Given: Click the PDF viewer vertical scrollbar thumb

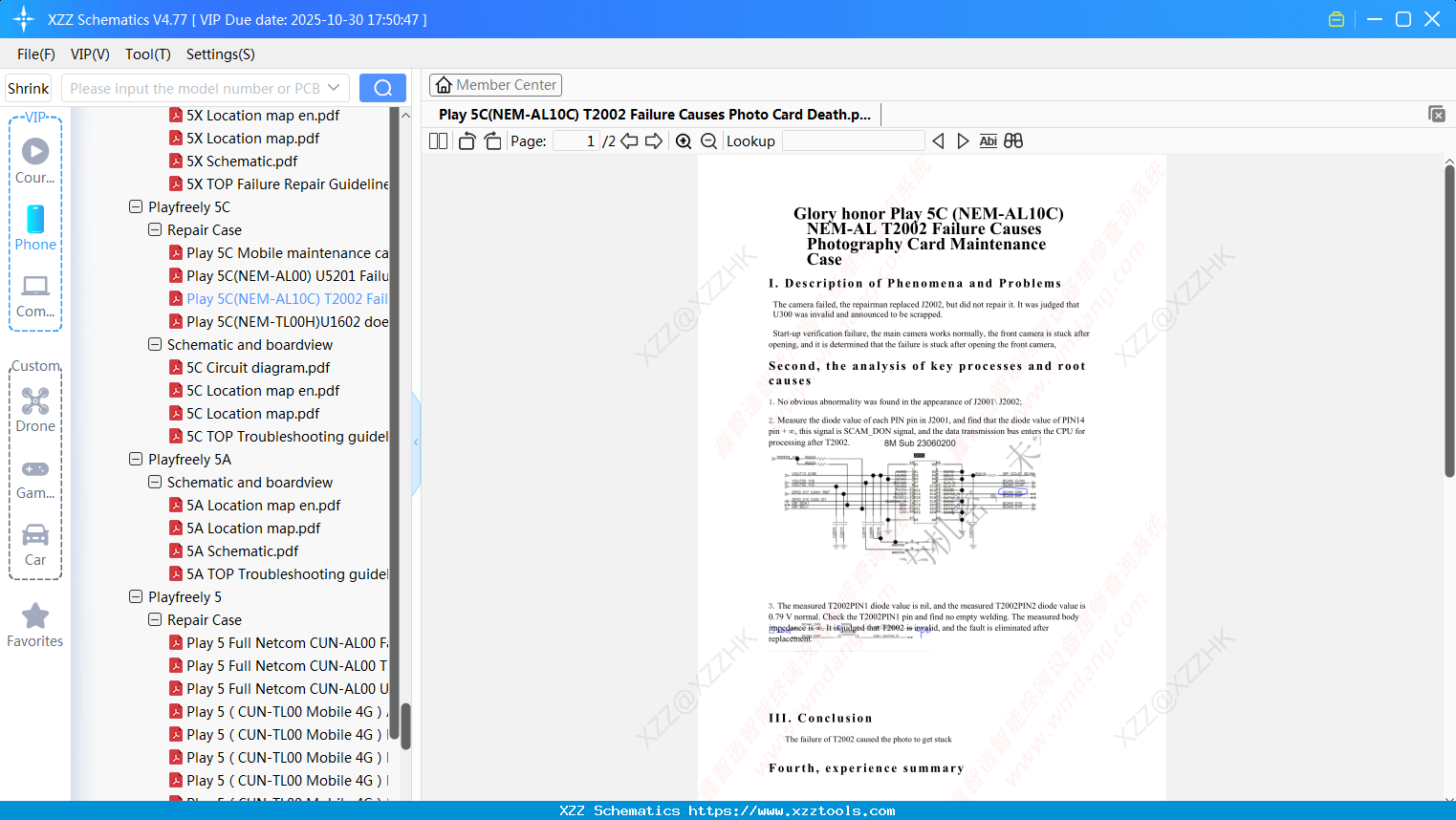Looking at the screenshot, I should pyautogui.click(x=1449, y=321).
